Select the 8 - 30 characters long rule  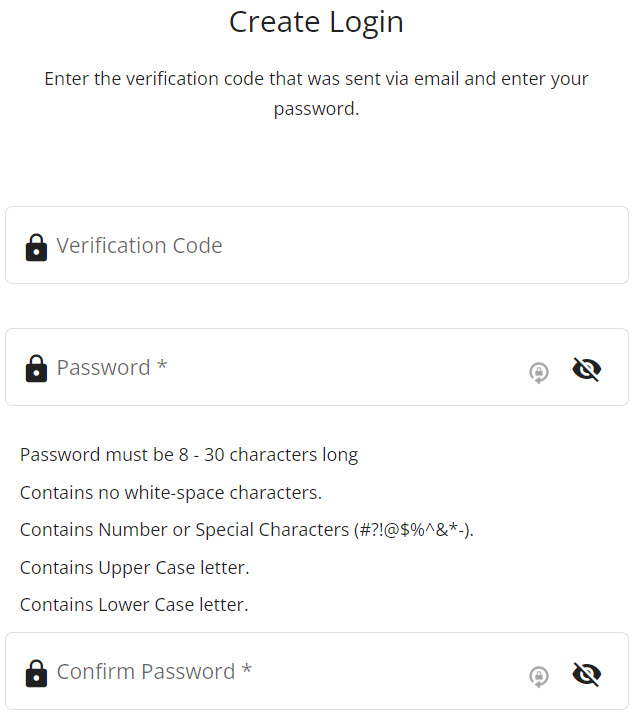[x=189, y=455]
